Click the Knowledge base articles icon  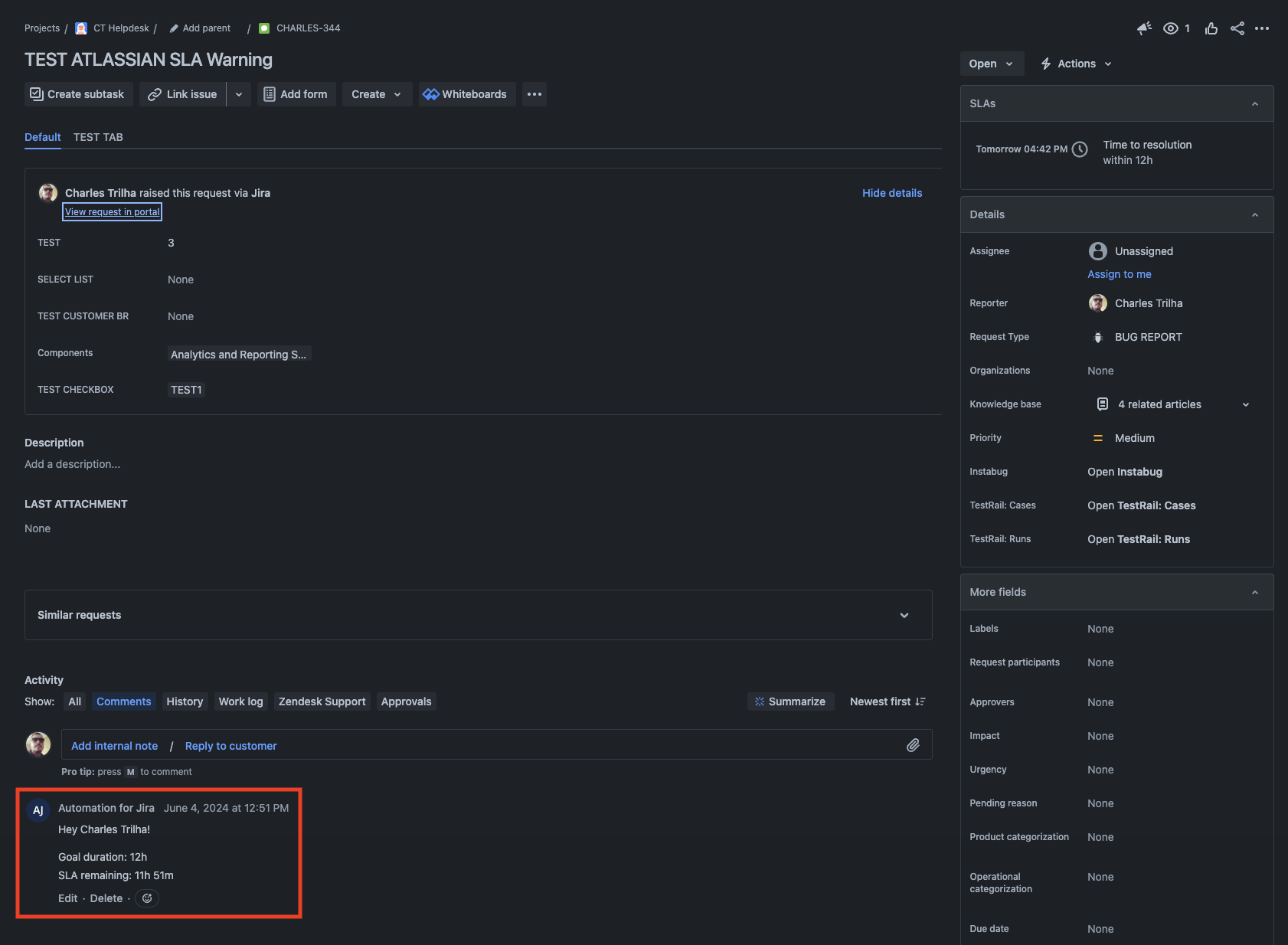pos(1103,404)
